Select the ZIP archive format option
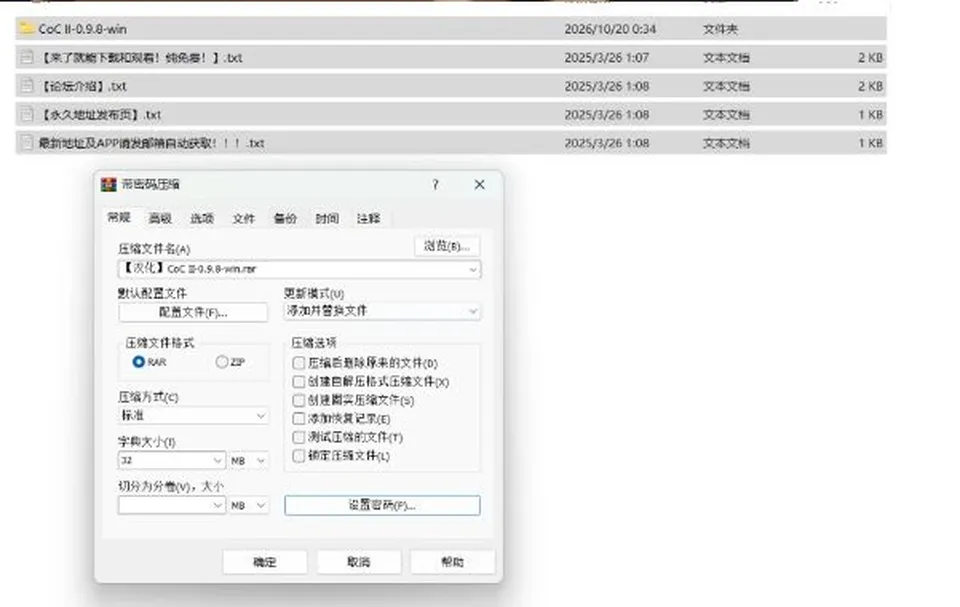Viewport: 960px width, 607px height. pos(222,362)
